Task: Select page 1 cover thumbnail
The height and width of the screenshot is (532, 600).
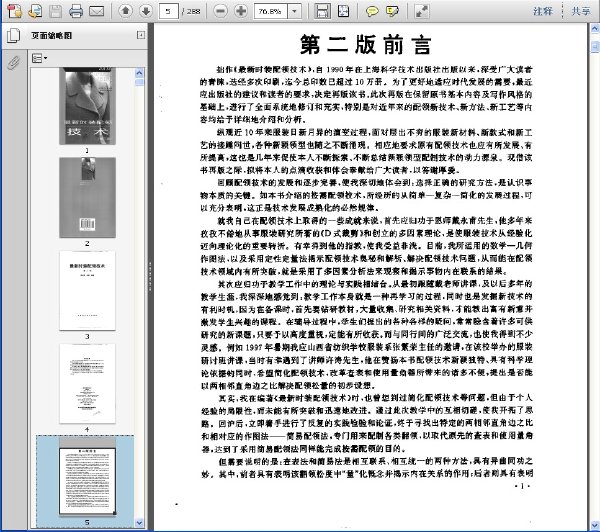Action: [x=87, y=106]
